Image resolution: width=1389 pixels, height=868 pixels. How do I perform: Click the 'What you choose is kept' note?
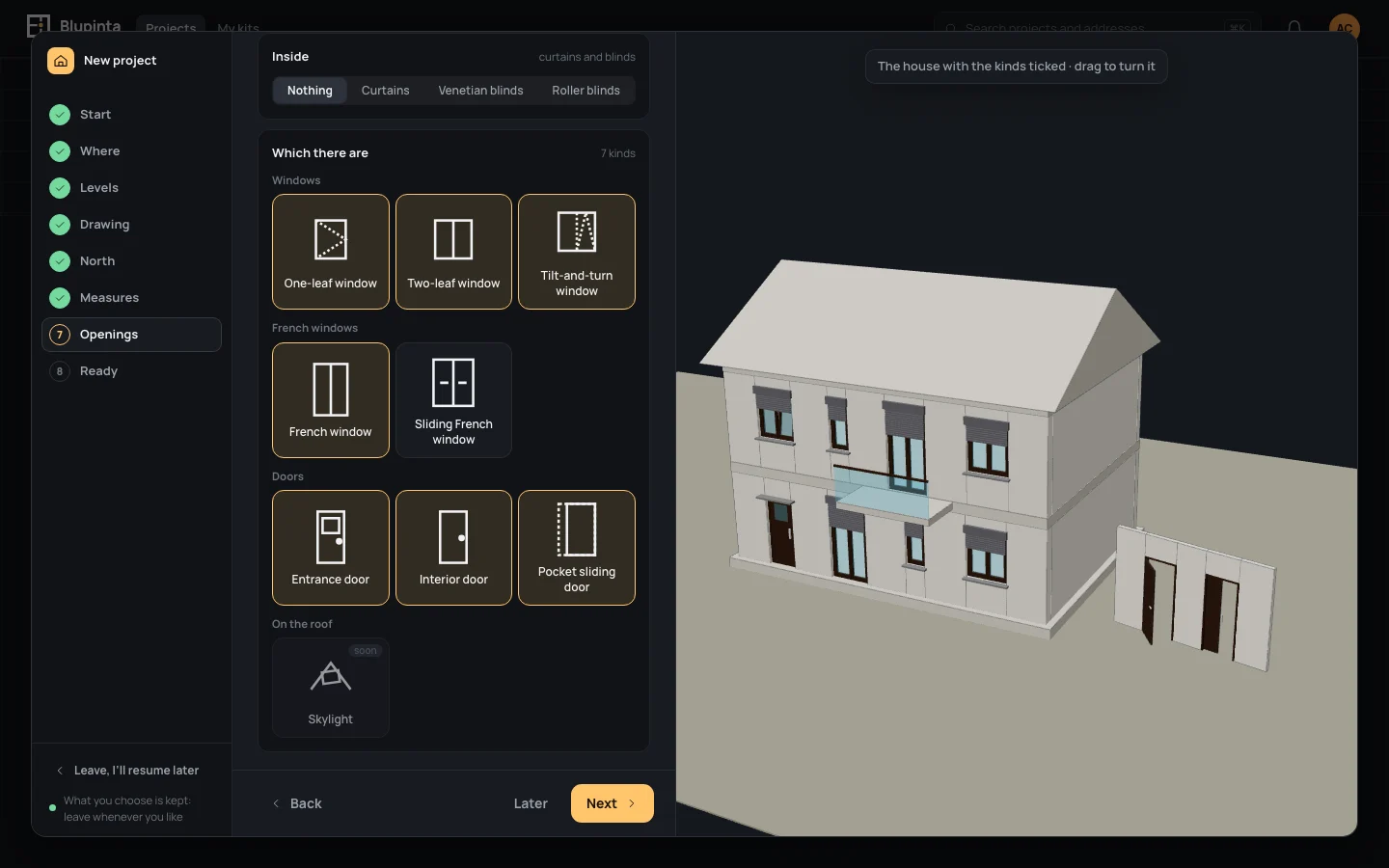(x=127, y=808)
